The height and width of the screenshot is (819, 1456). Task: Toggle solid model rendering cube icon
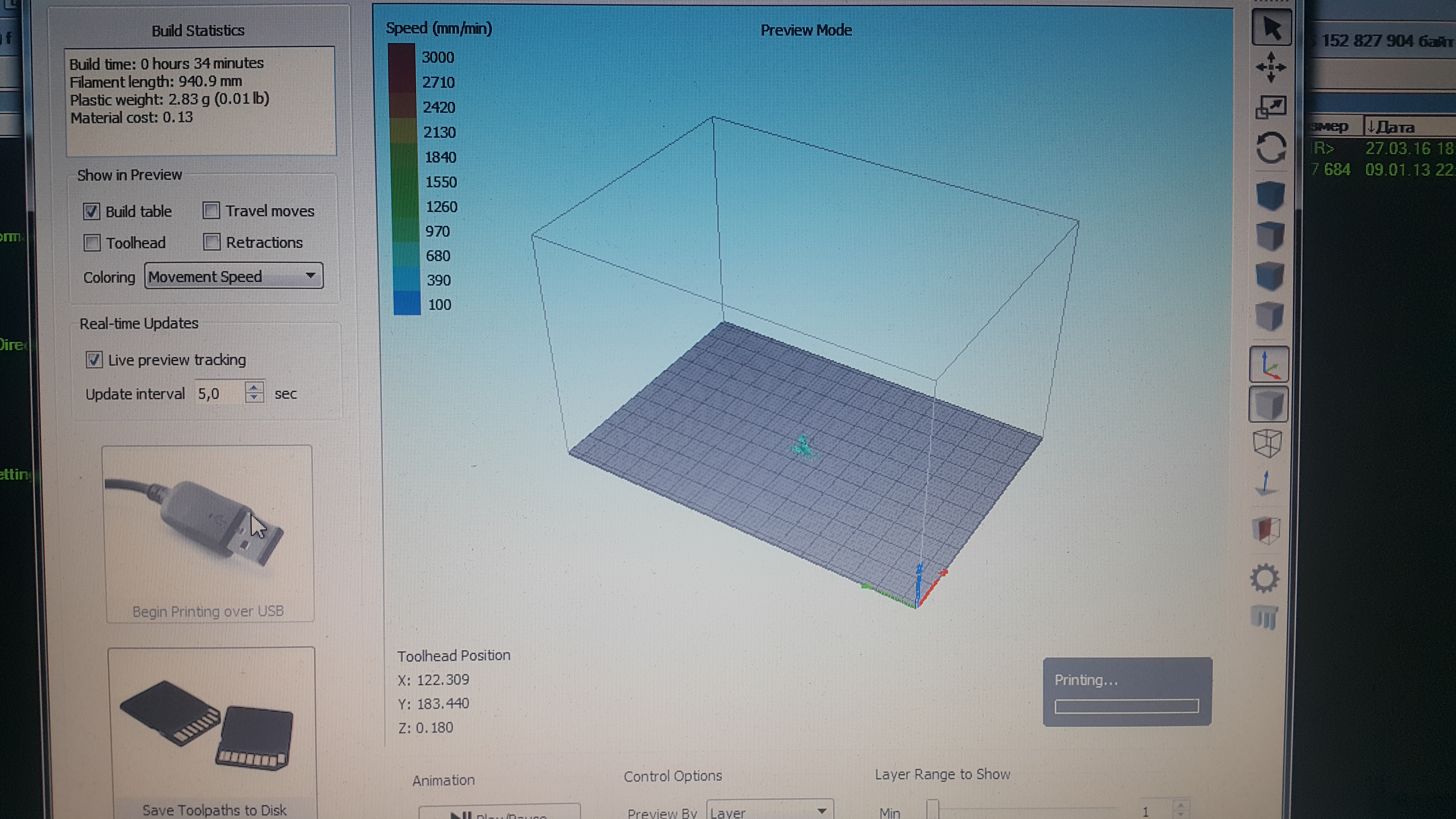[x=1268, y=405]
